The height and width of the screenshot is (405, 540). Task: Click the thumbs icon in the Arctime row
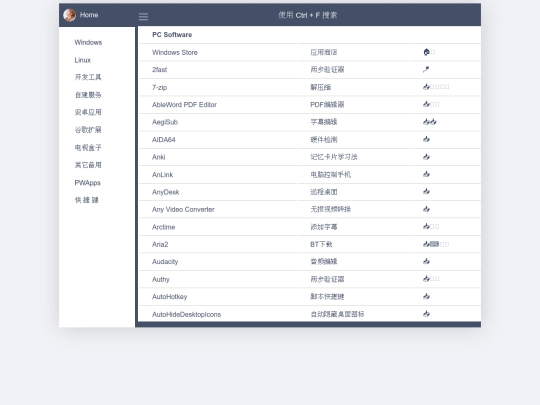pyautogui.click(x=426, y=227)
